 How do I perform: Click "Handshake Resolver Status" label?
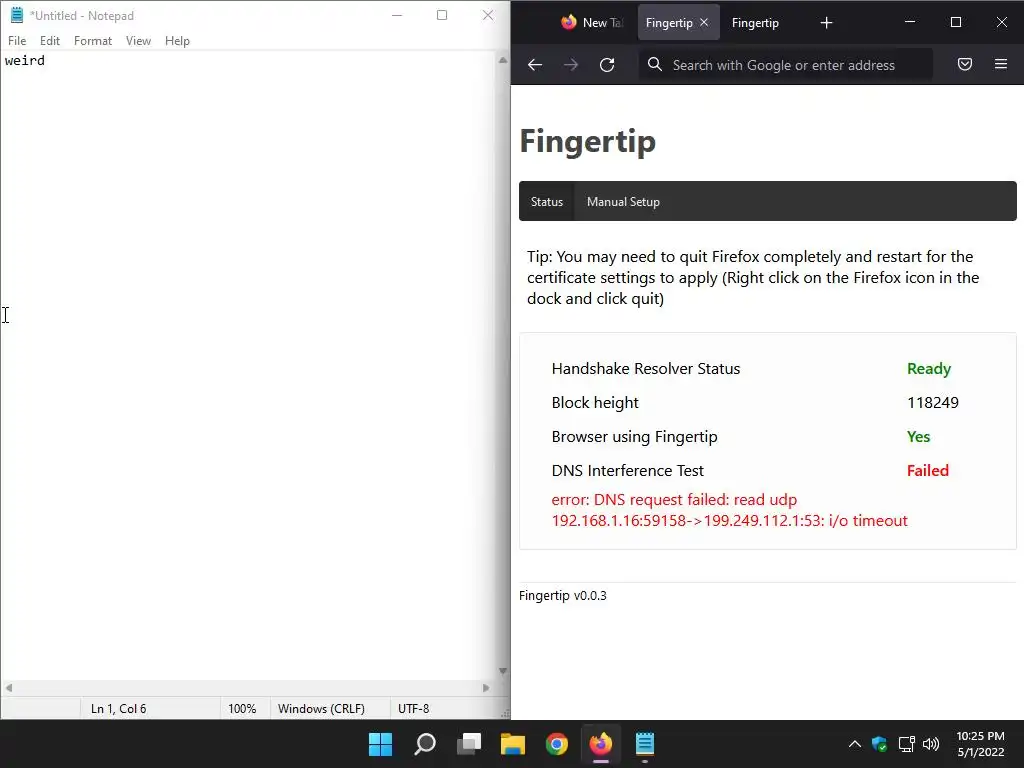click(x=645, y=368)
